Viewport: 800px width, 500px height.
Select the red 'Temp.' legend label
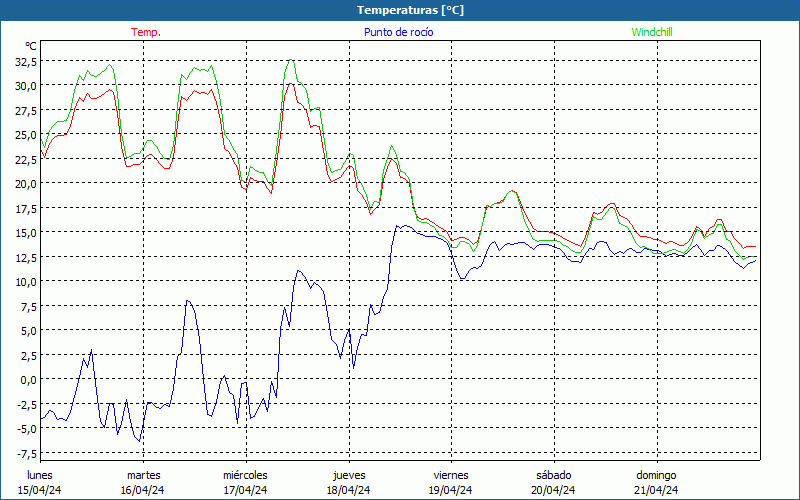(x=146, y=32)
